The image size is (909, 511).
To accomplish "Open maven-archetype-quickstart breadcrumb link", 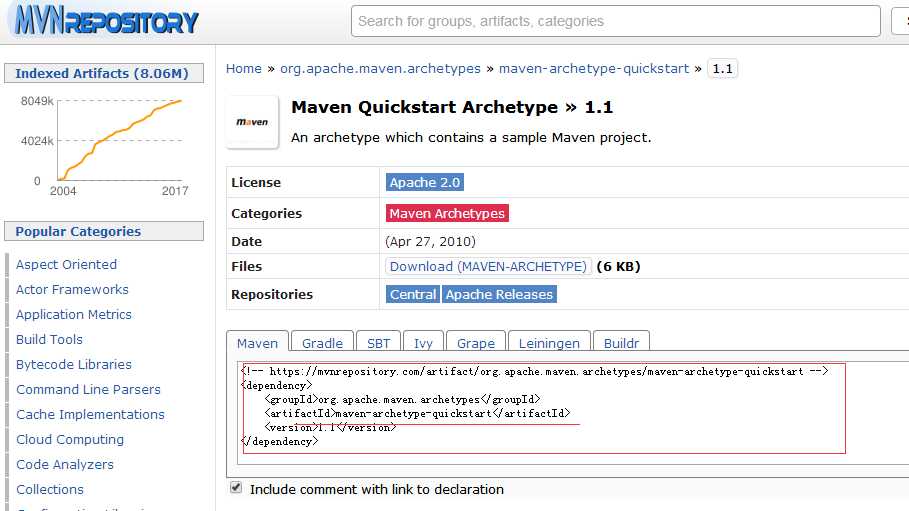I will point(594,68).
